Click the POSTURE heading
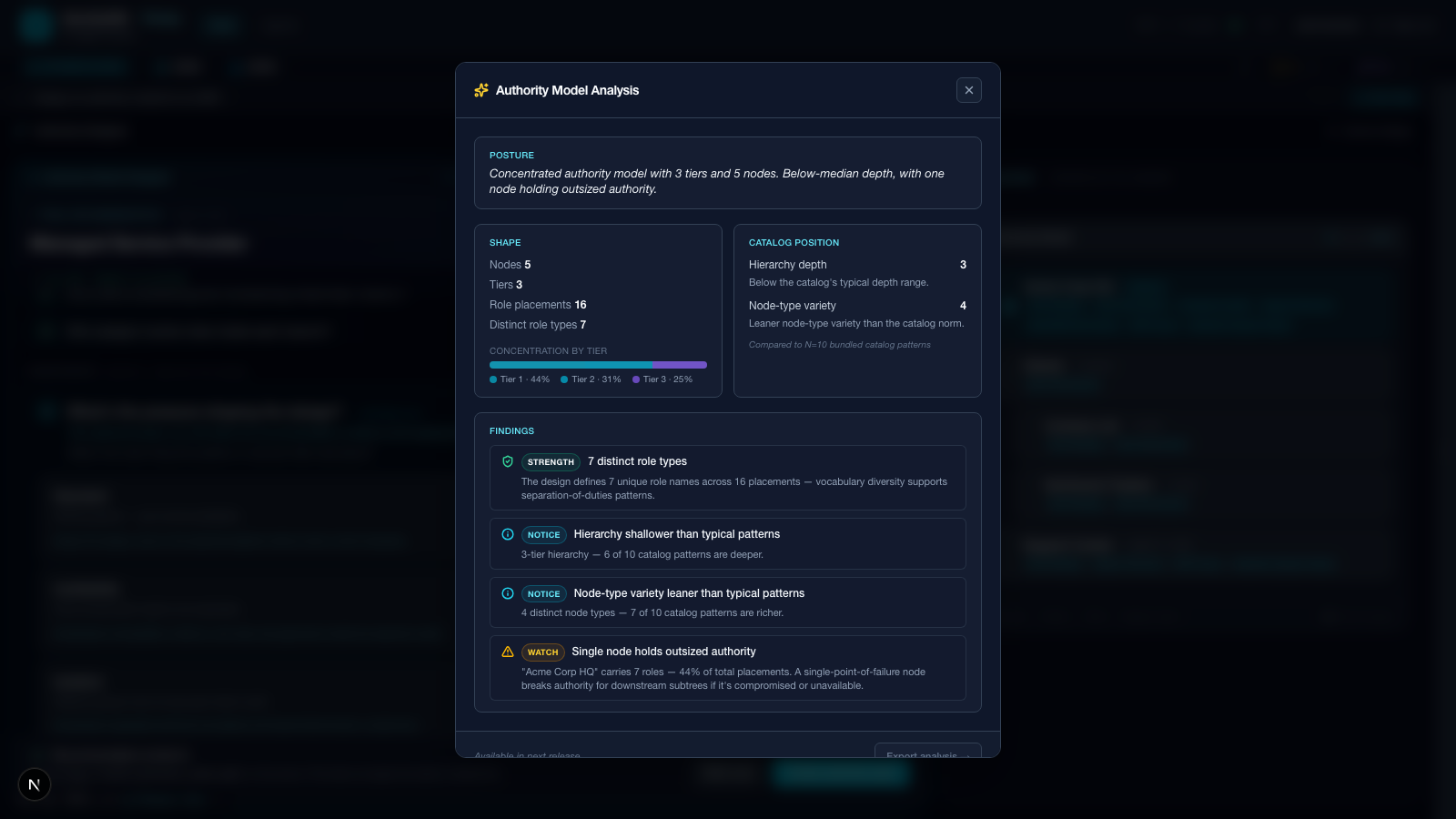Viewport: 1456px width, 819px height. 511,156
